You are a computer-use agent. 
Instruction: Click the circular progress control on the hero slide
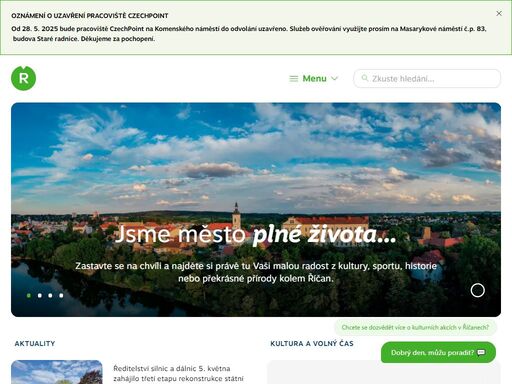(477, 290)
